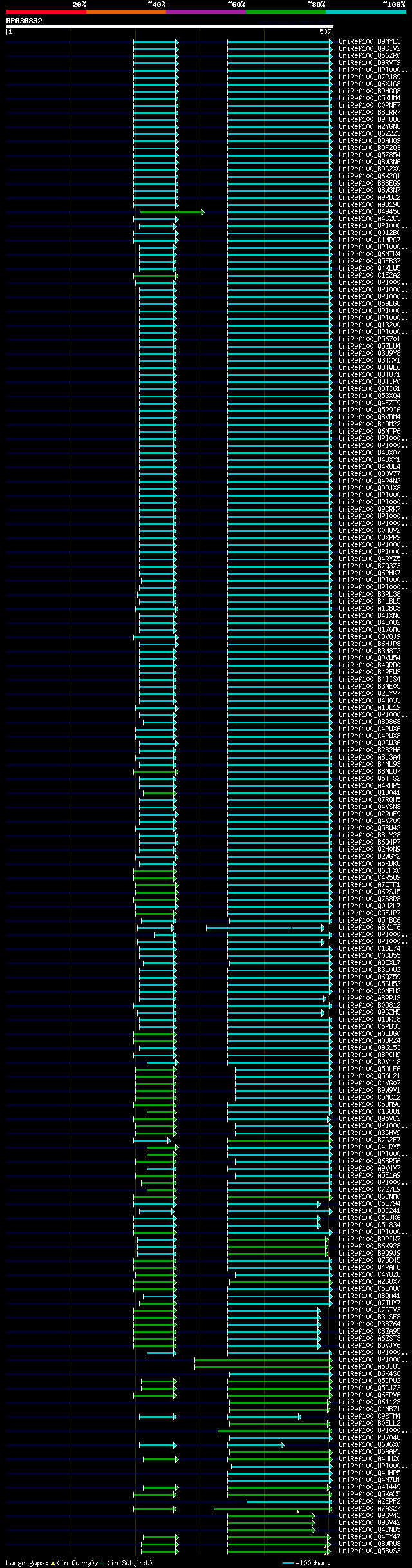
Task: Click the query name BP030832
Action: [x=24, y=21]
